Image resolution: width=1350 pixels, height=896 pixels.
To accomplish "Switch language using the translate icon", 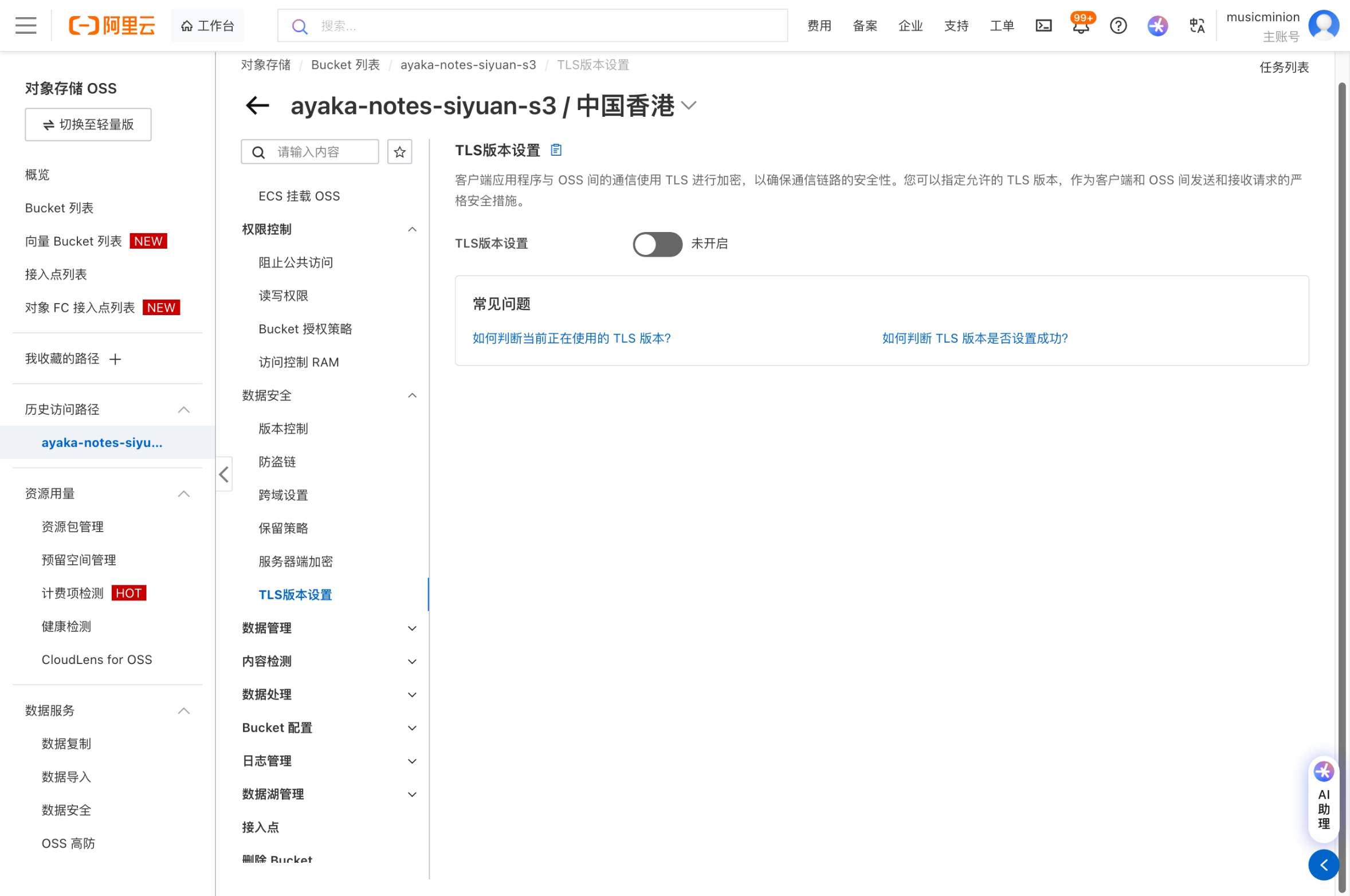I will (x=1196, y=26).
